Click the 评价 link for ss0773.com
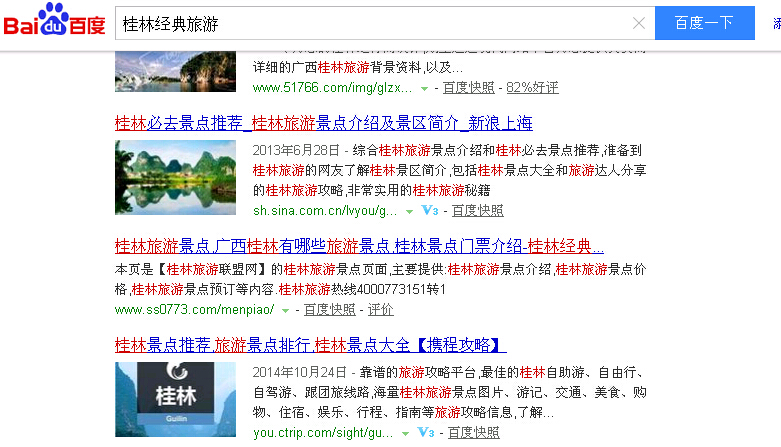The width and height of the screenshot is (781, 447). [381, 309]
